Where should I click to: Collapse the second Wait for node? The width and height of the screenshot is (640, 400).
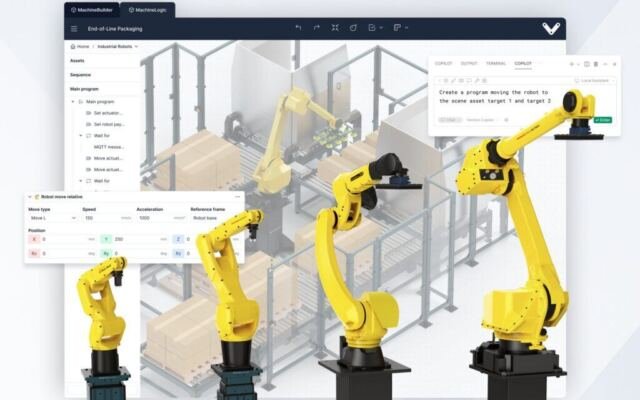80,181
